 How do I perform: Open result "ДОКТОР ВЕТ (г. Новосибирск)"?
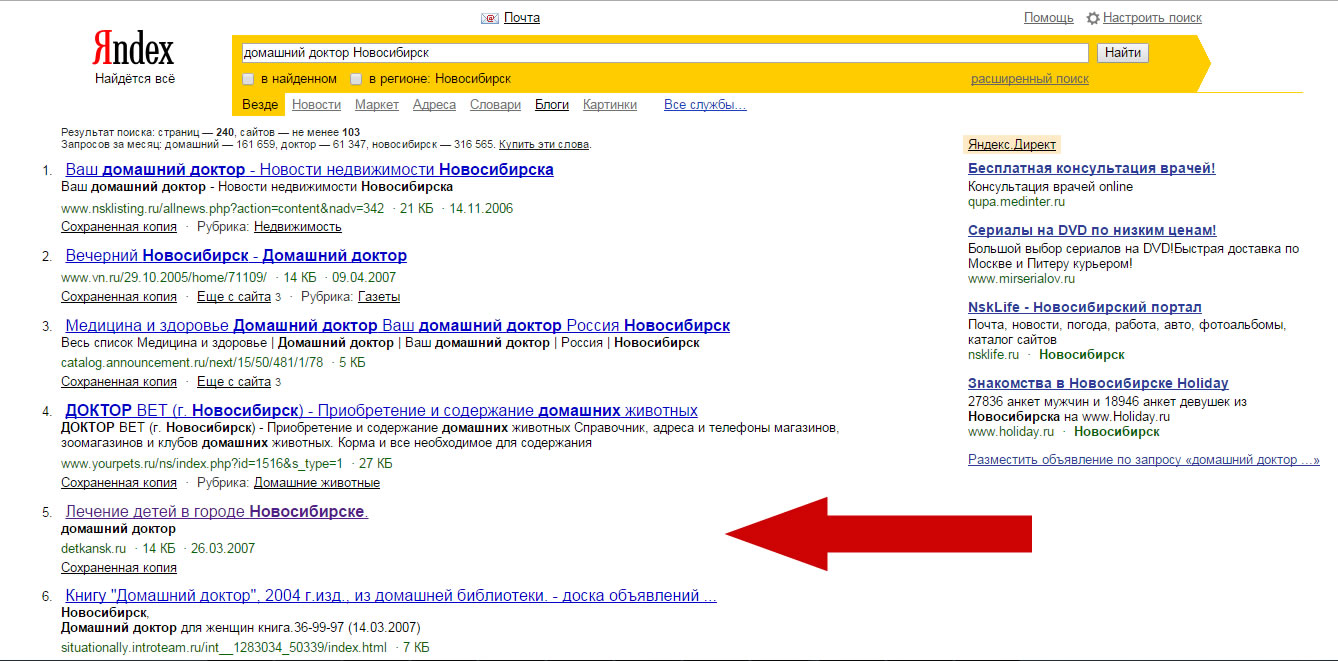pyautogui.click(x=381, y=410)
